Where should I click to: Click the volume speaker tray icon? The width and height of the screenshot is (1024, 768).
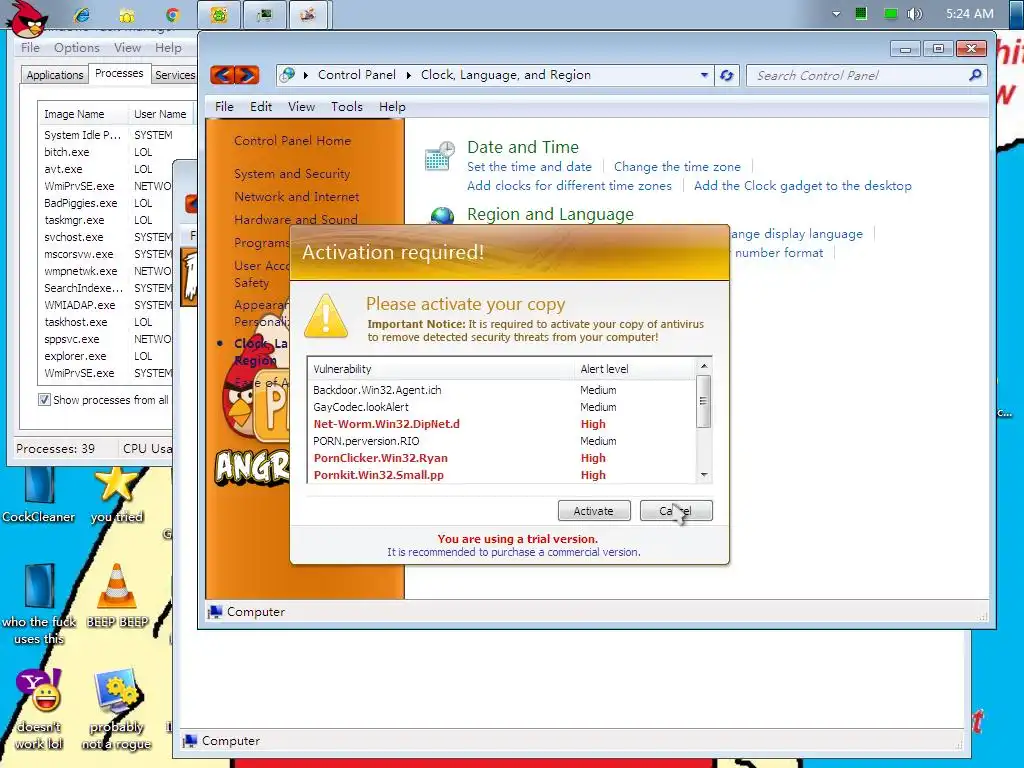914,14
